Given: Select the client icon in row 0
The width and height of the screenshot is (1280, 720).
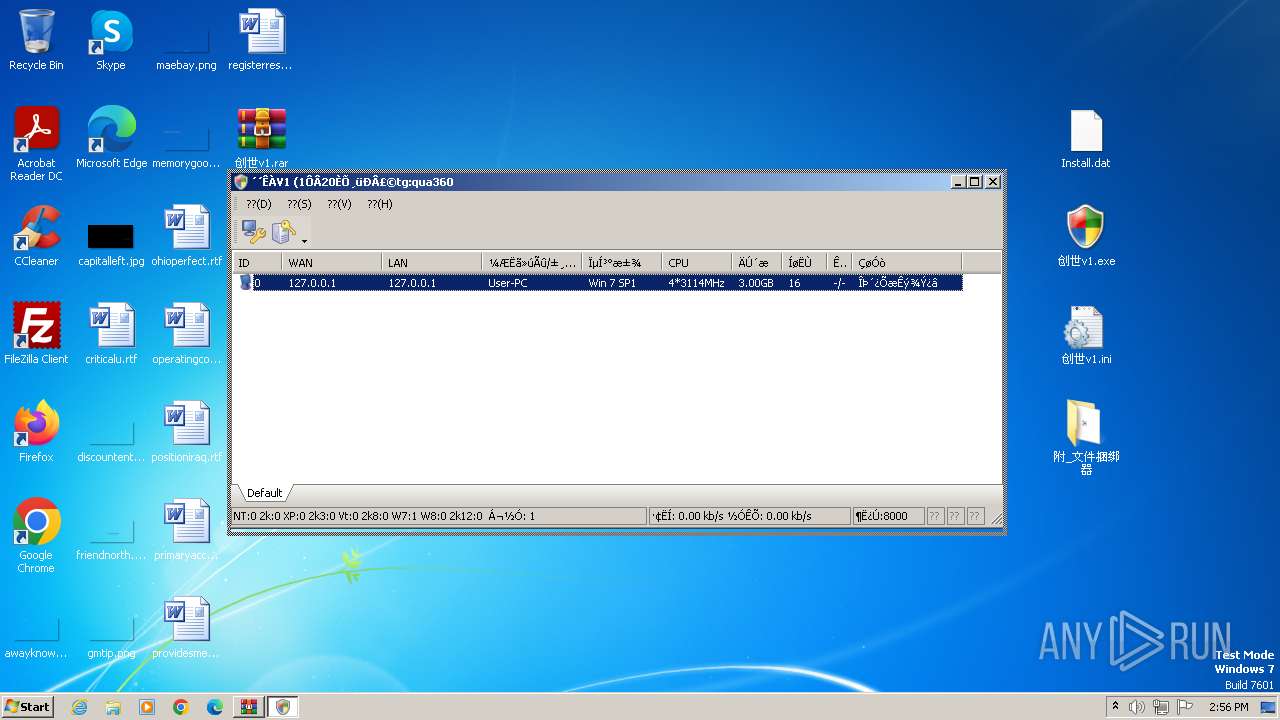Looking at the screenshot, I should 245,283.
